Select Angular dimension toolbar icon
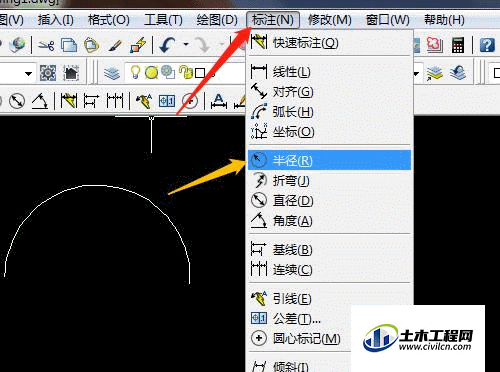 click(40, 101)
